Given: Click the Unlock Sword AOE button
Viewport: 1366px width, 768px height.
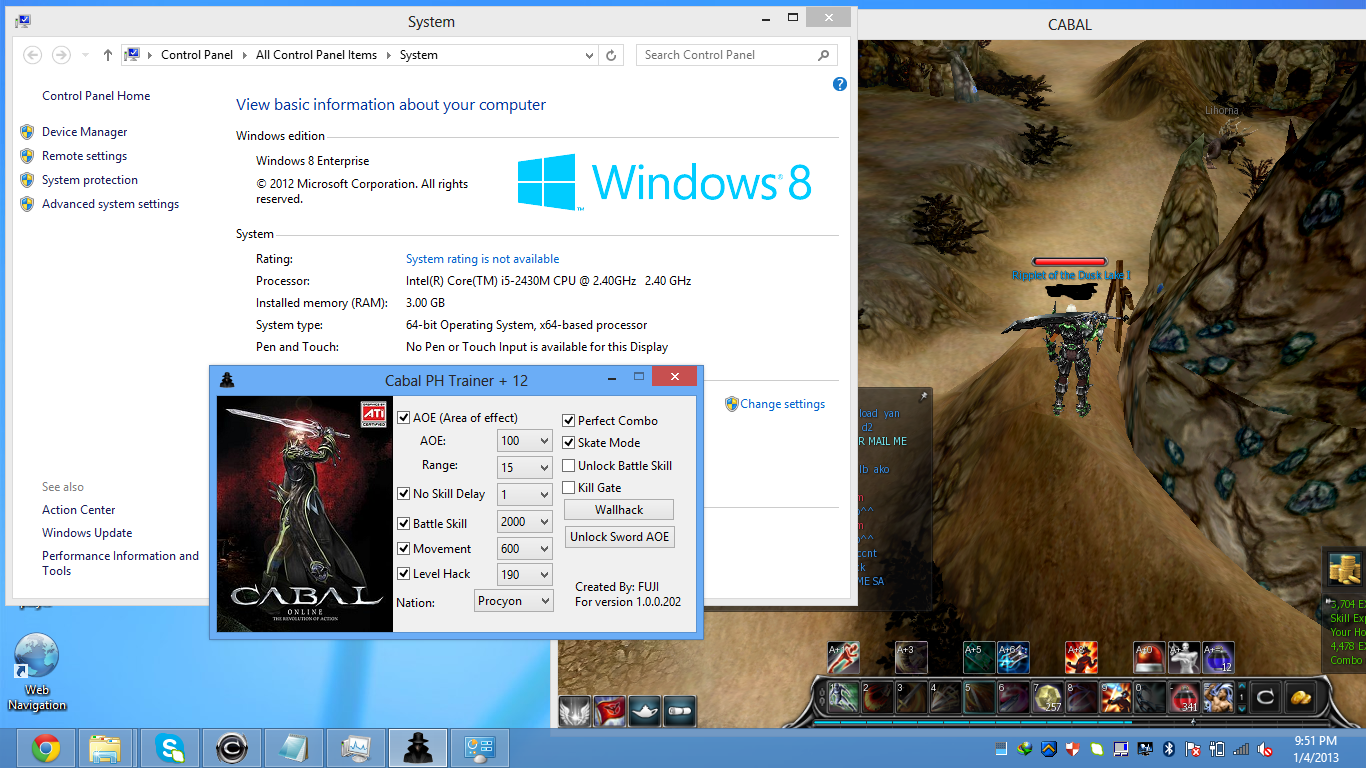Looking at the screenshot, I should pyautogui.click(x=619, y=537).
